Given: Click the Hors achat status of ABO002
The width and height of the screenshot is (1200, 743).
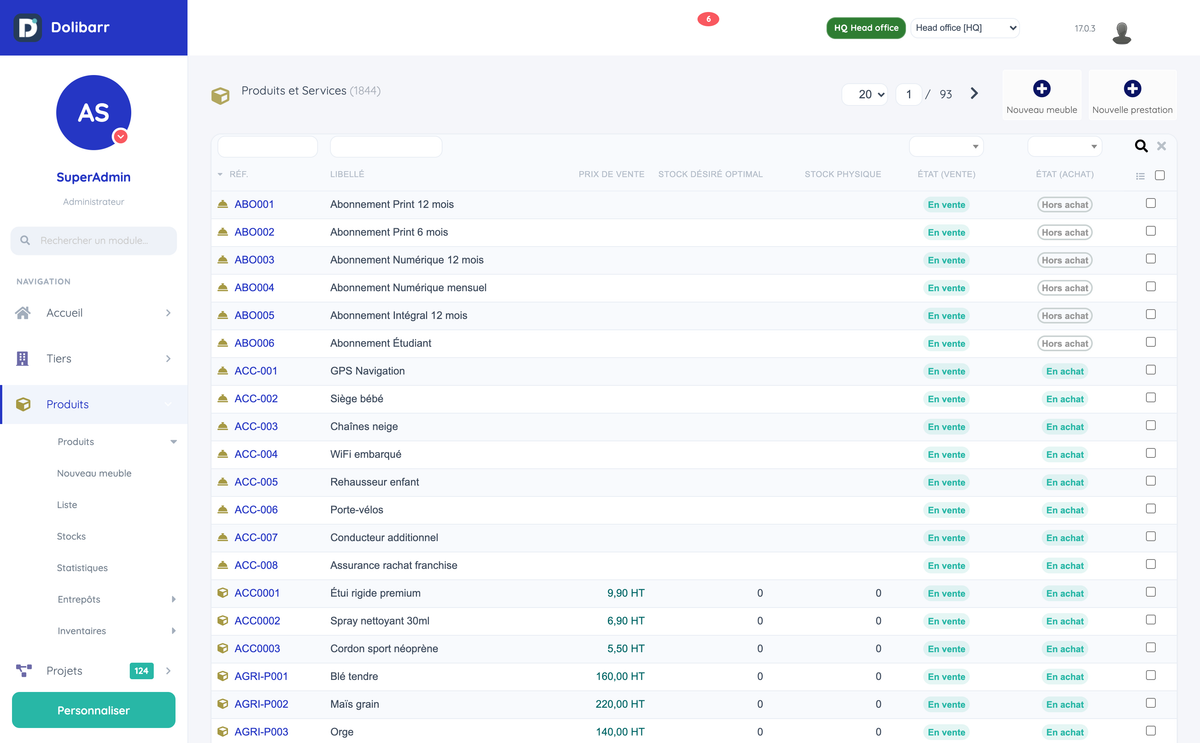Looking at the screenshot, I should pos(1064,232).
